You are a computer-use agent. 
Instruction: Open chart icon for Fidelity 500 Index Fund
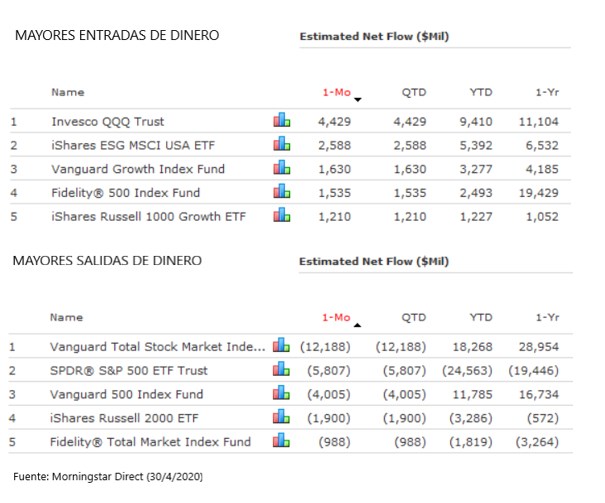[282, 192]
